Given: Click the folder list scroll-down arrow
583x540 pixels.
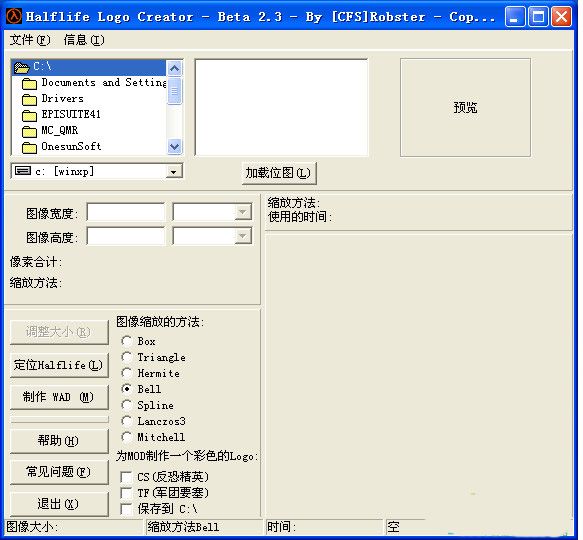Looking at the screenshot, I should pyautogui.click(x=174, y=147).
